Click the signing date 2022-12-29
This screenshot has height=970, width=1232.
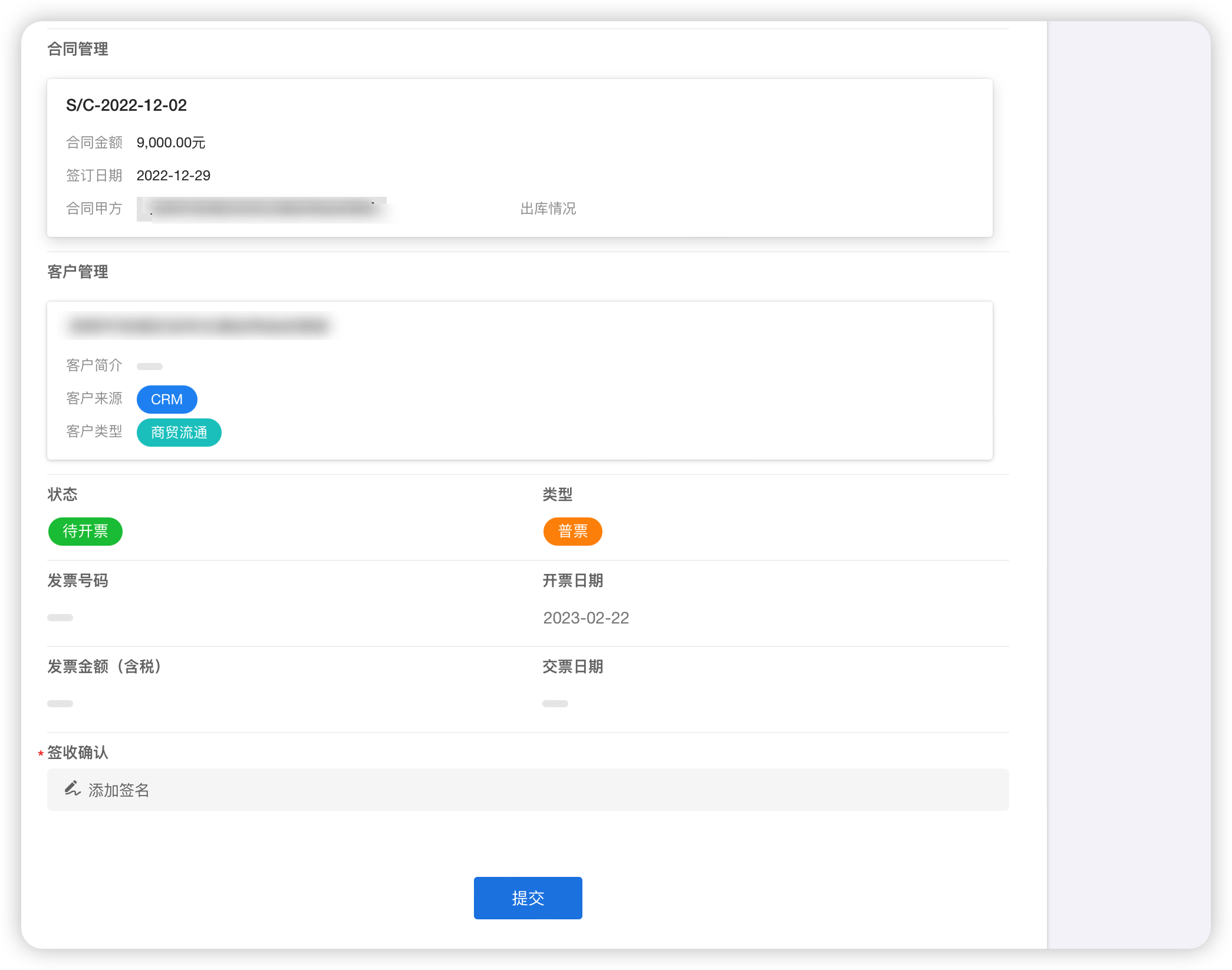tap(173, 176)
